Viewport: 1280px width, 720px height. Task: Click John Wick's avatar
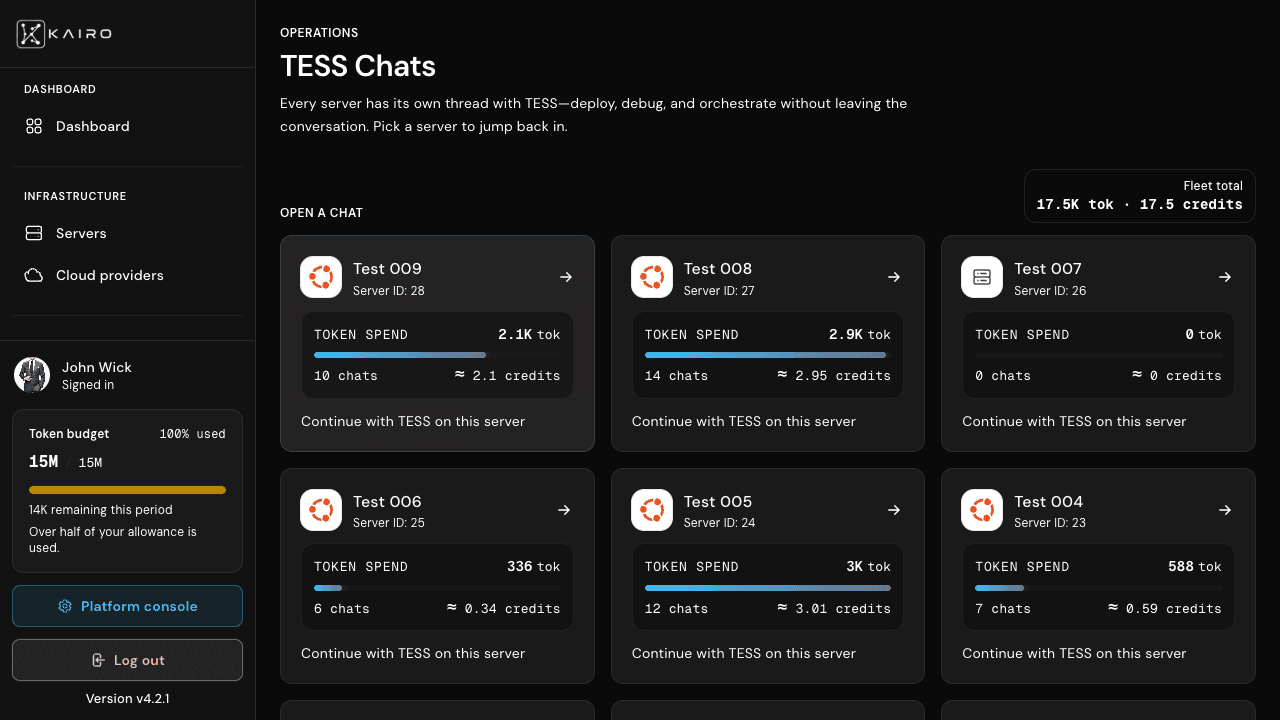[32, 375]
